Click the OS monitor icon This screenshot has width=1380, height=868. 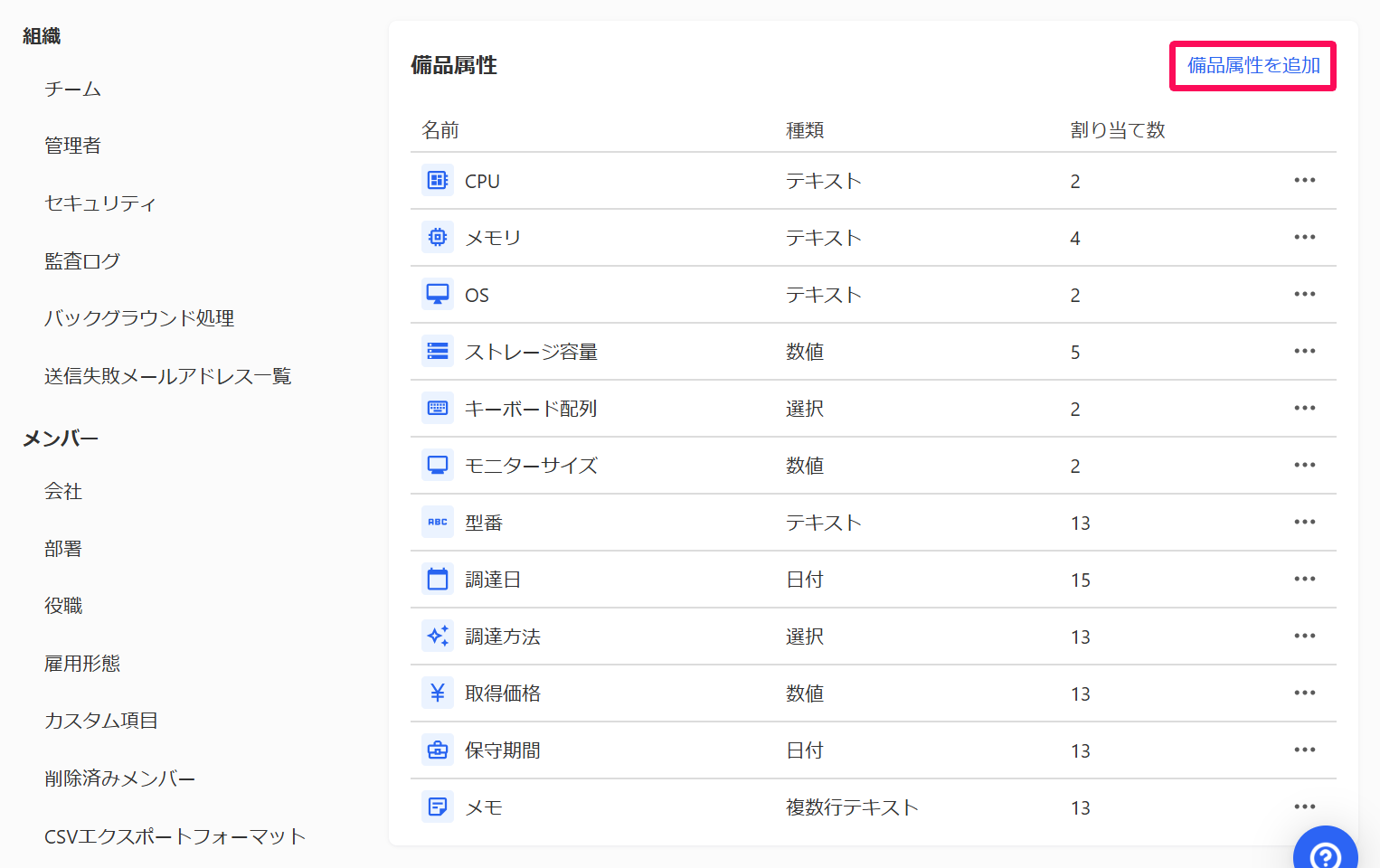438,295
